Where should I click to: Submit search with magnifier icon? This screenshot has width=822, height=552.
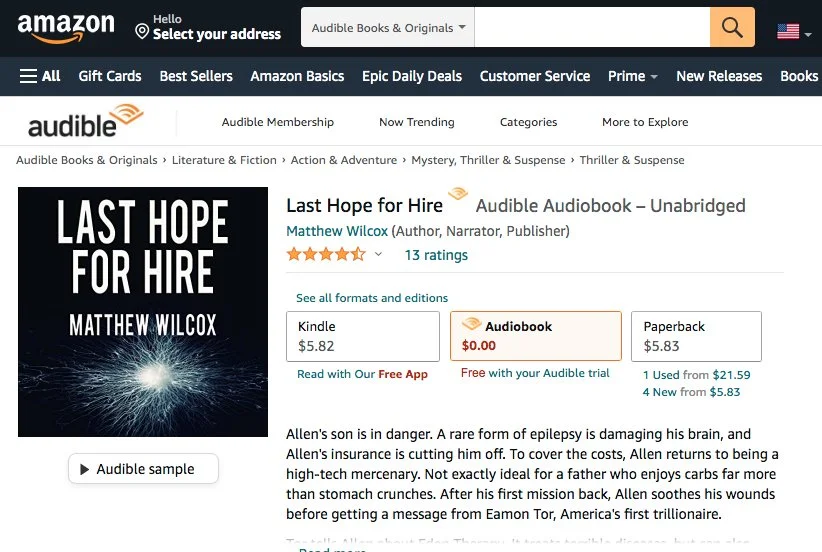coord(732,27)
